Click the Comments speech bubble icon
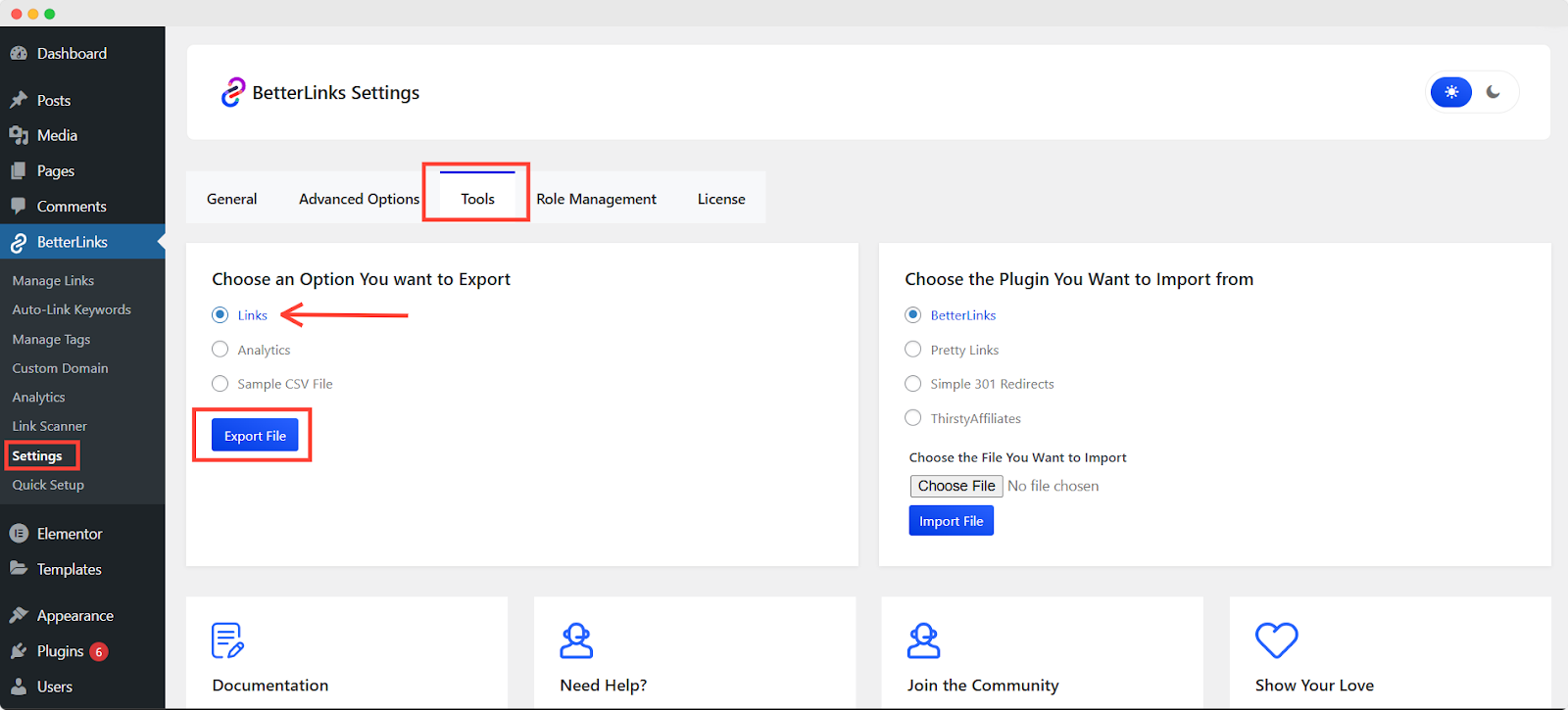The image size is (1568, 710). (19, 206)
